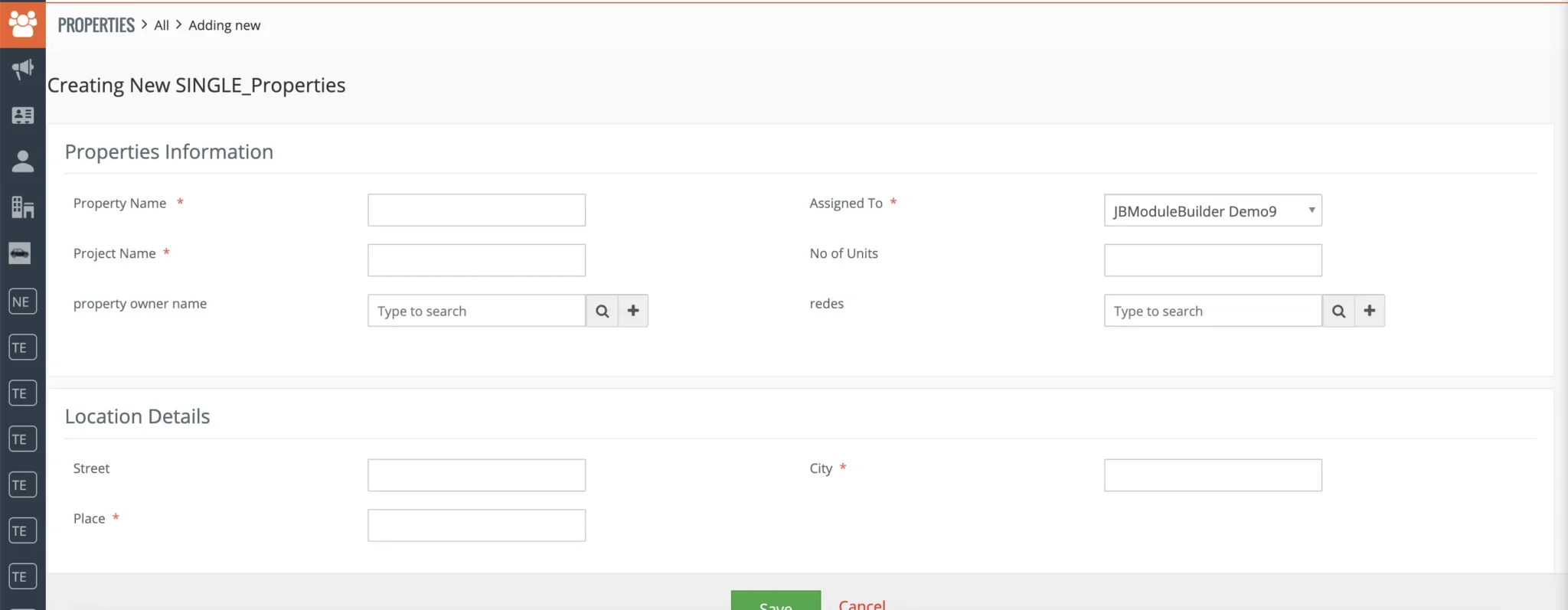The image size is (1568, 610).
Task: Click the Assigned To label
Action: [x=846, y=204]
